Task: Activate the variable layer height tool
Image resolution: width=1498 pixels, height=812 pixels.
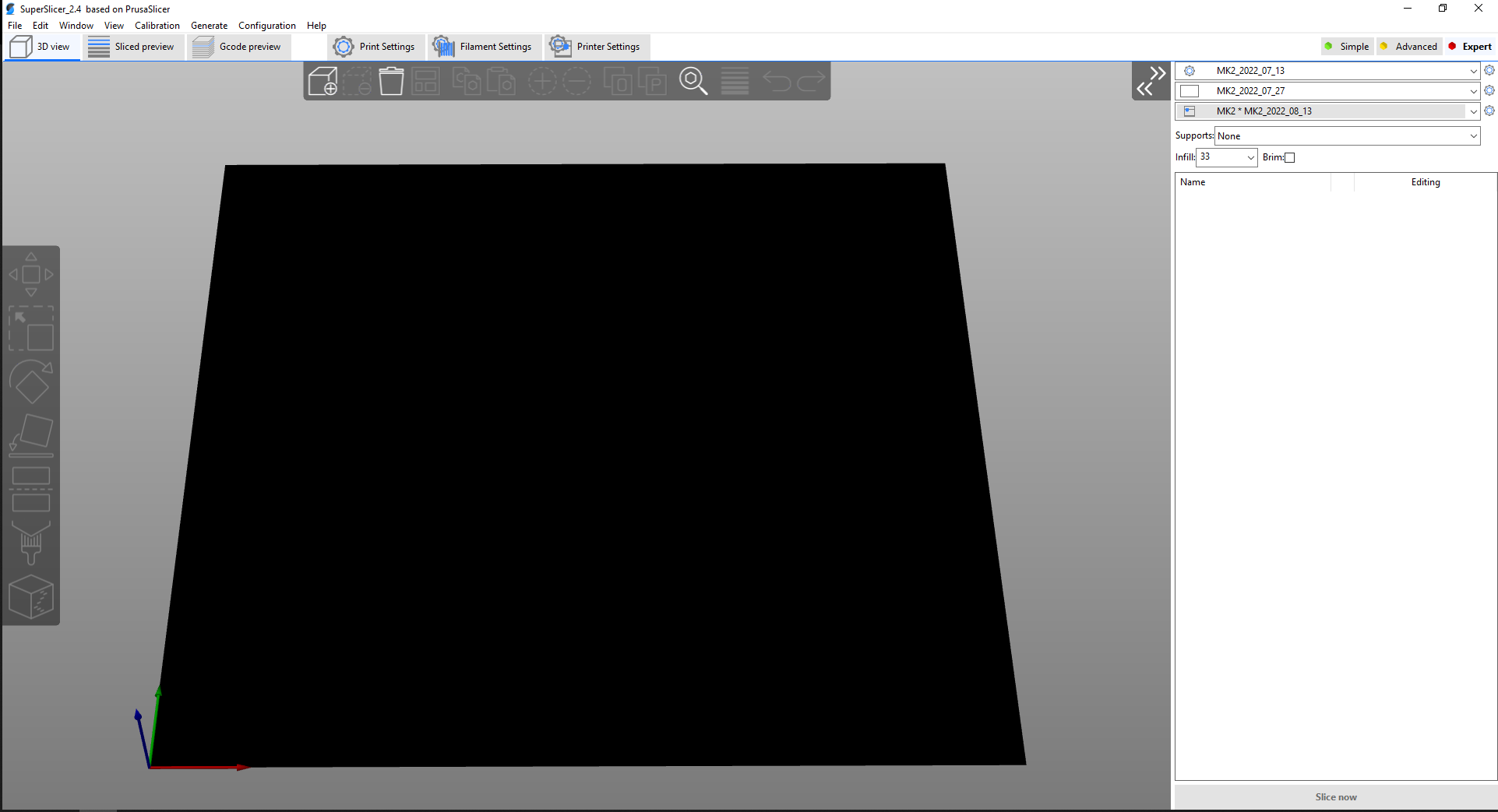Action: coord(733,80)
